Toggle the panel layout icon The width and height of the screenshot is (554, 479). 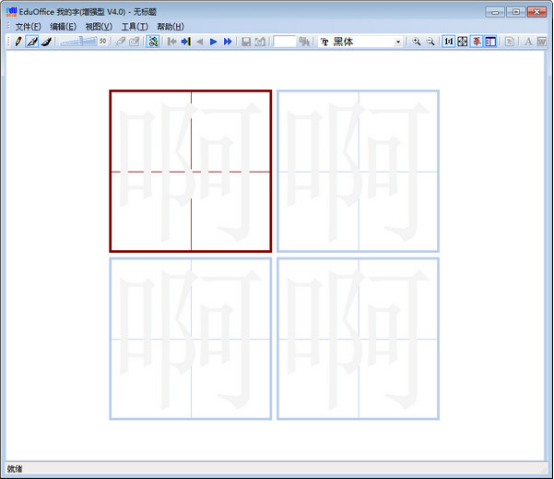pos(490,42)
